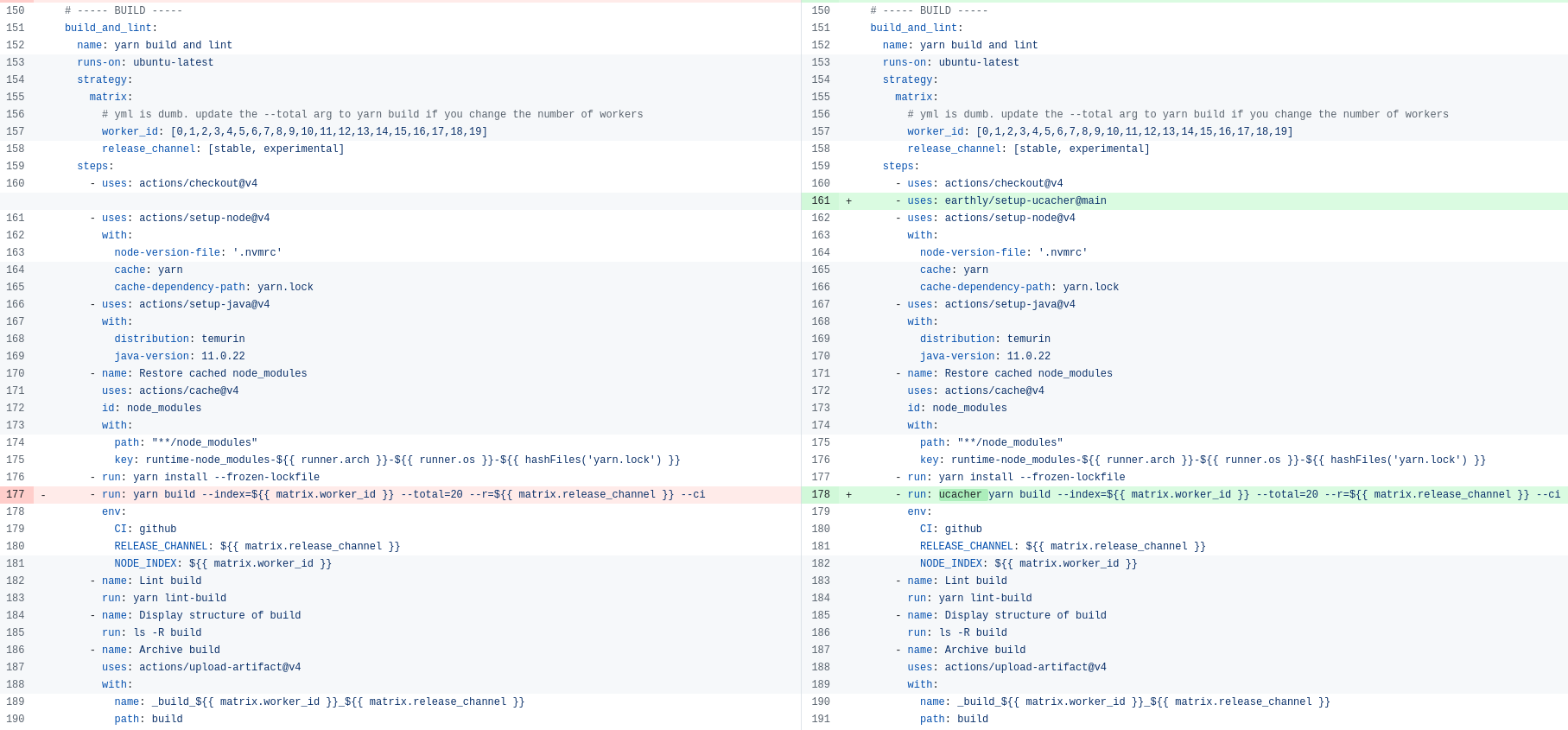This screenshot has height=730, width=1568.
Task: Click "node-version-file: '.nvmrc'" in left pane
Action: 198,252
